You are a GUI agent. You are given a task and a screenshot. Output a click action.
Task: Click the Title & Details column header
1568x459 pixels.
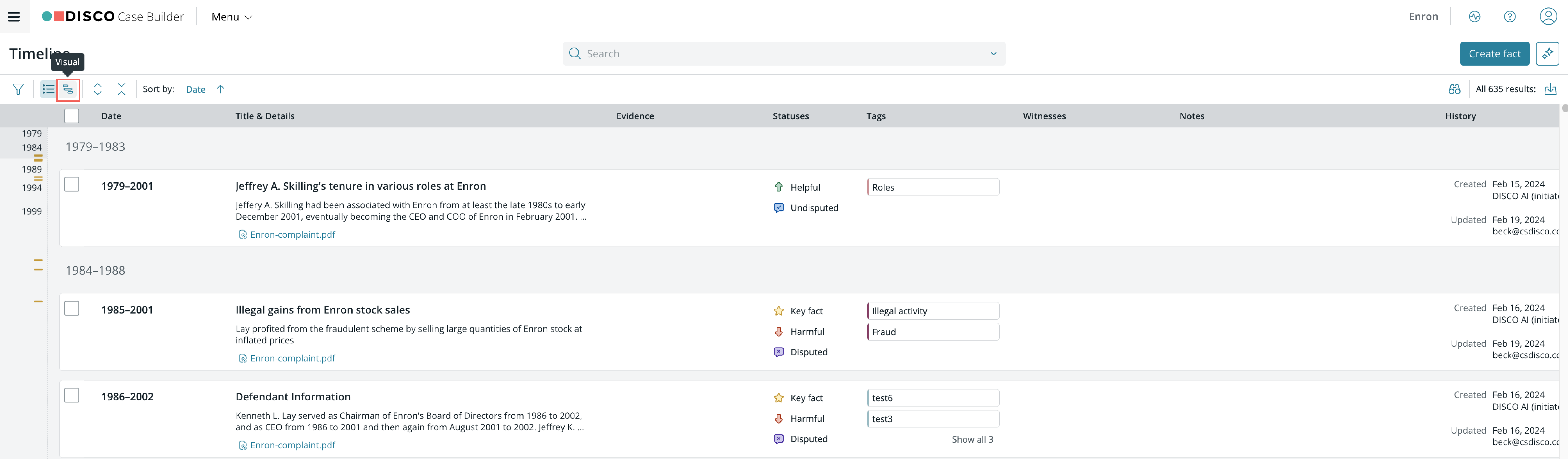[x=265, y=116]
